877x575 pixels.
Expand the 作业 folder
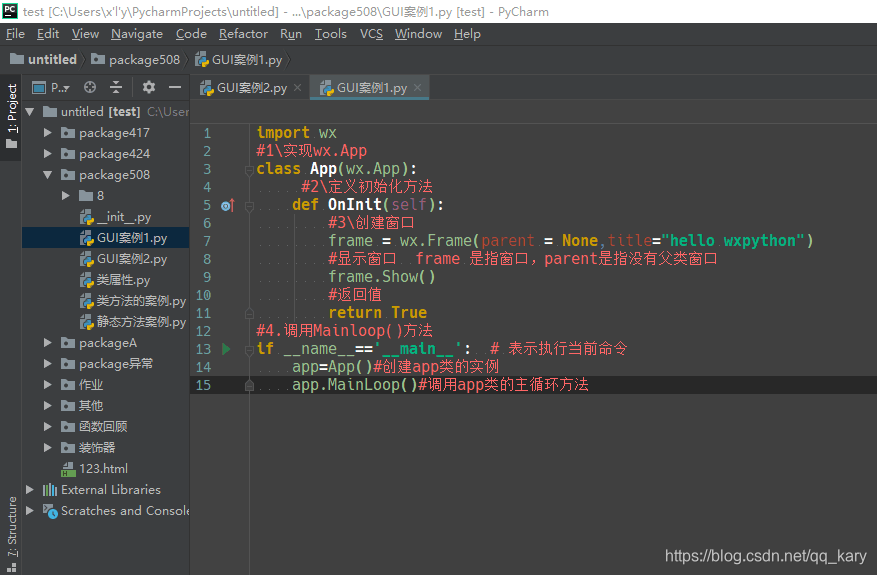48,385
